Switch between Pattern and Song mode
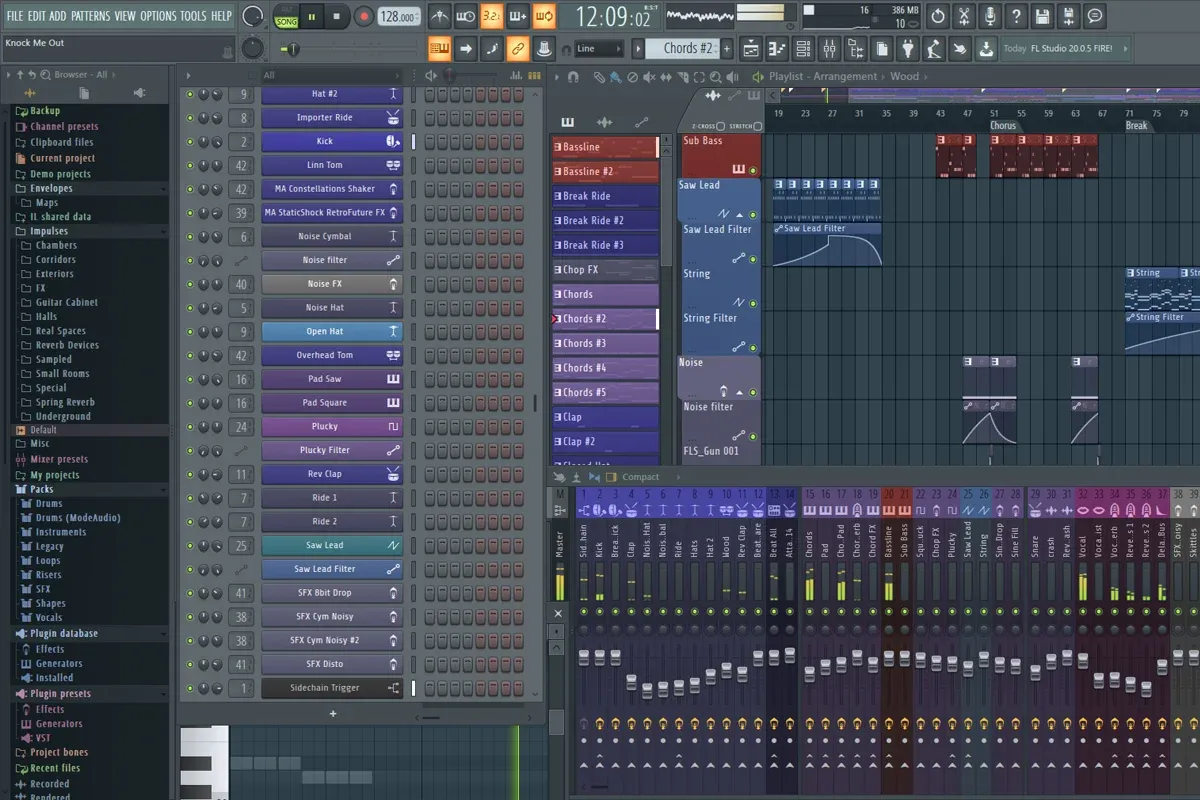Viewport: 1200px width, 800px height. (286, 16)
